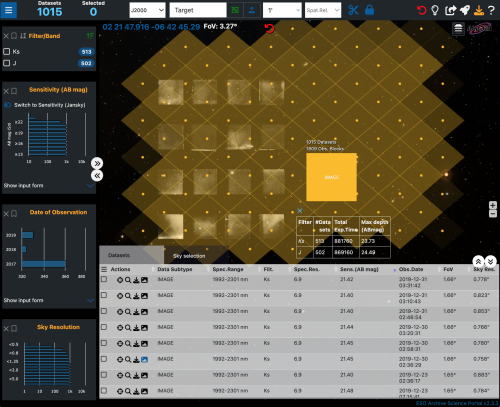Click the rocket icon in top toolbar
500x407 pixels.
[x=465, y=10]
